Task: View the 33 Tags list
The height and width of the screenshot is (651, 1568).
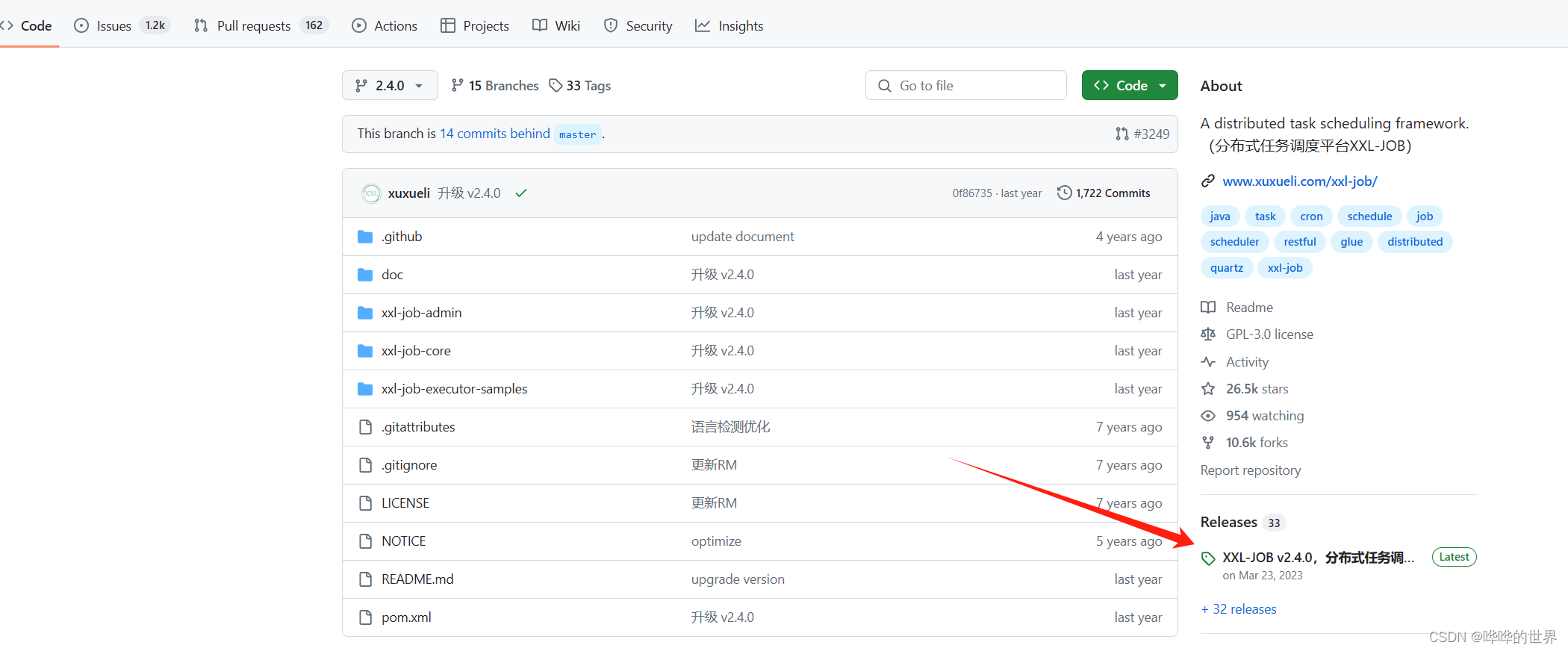Action: (579, 85)
